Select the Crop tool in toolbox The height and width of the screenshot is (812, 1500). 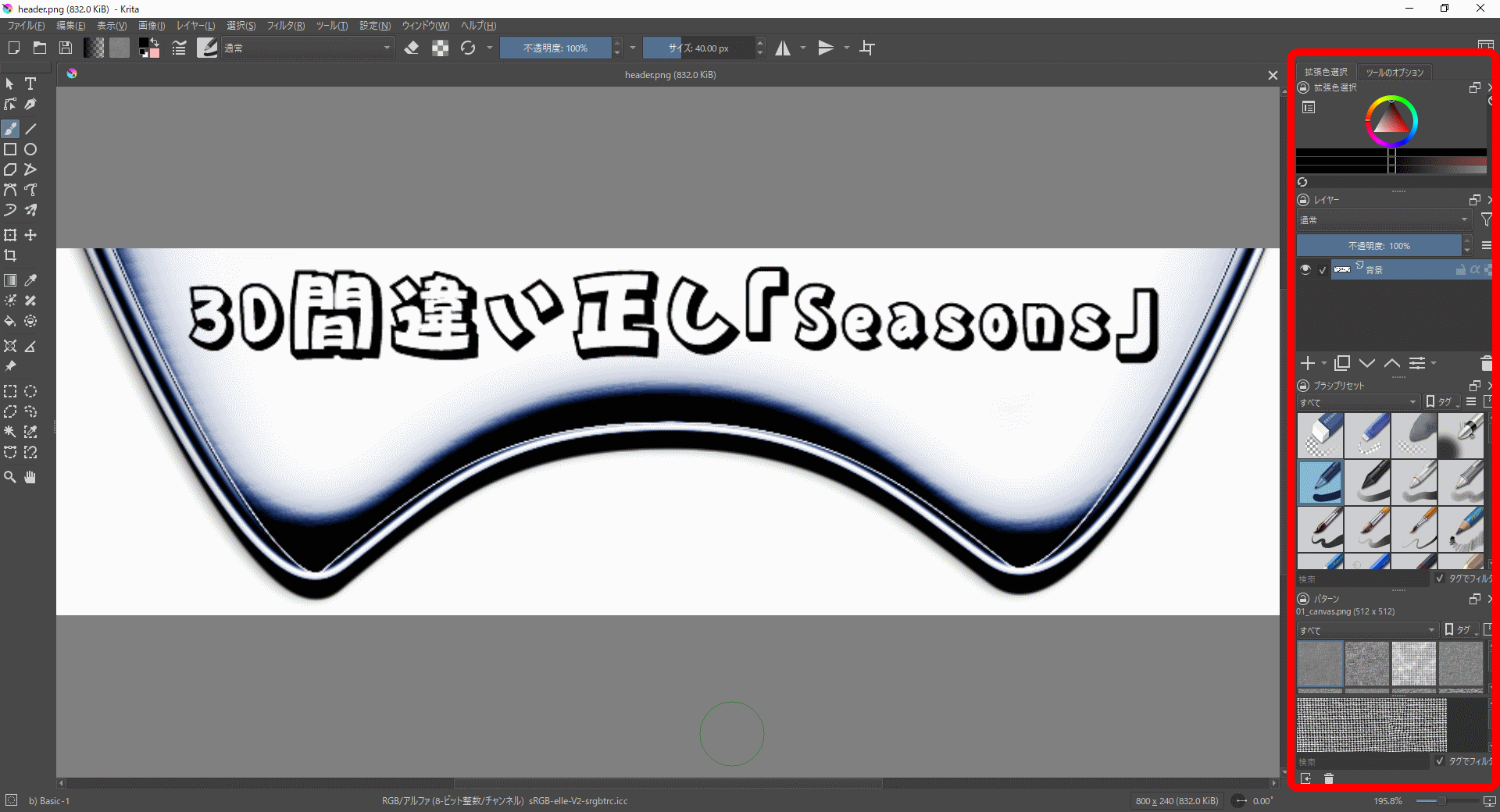tap(10, 255)
